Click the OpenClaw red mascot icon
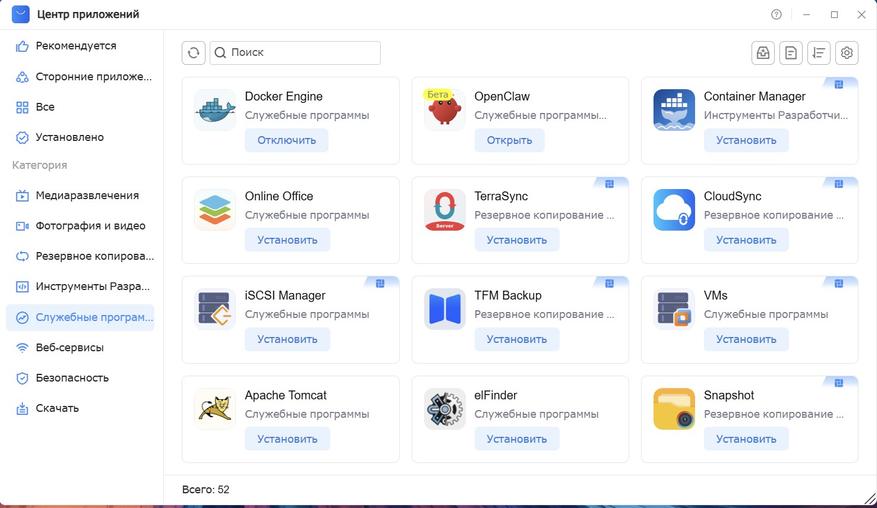Screen dimensions: 877x508 pyautogui.click(x=445, y=110)
